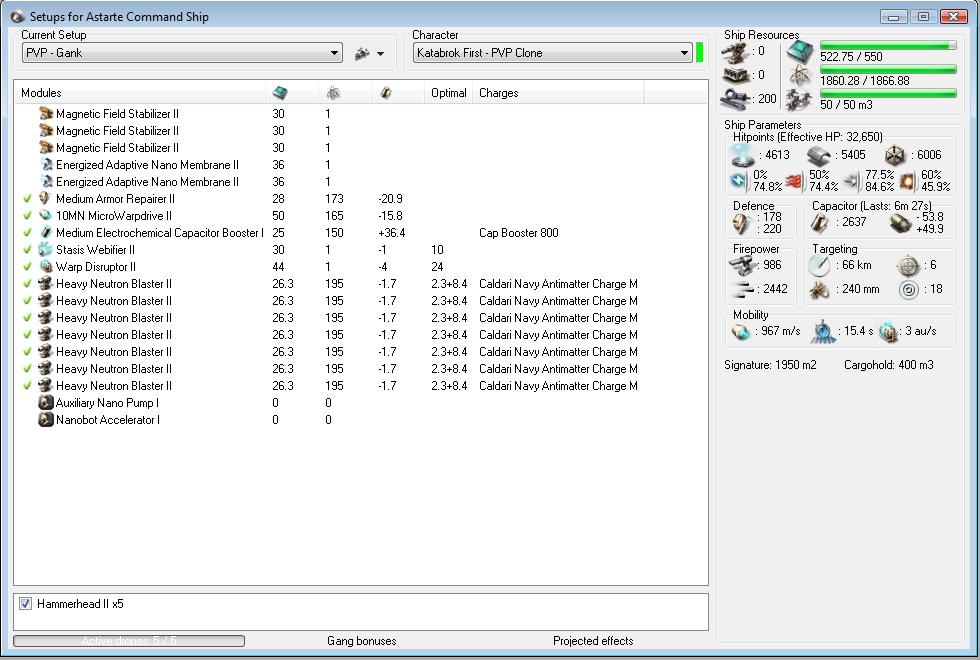This screenshot has width=980, height=660.
Task: Click the green character status indicator
Action: 699,52
